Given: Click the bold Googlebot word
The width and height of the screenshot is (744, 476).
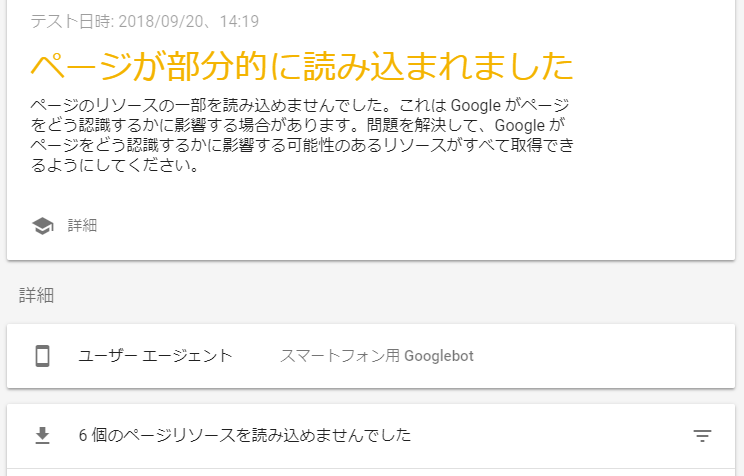Looking at the screenshot, I should pos(439,356).
